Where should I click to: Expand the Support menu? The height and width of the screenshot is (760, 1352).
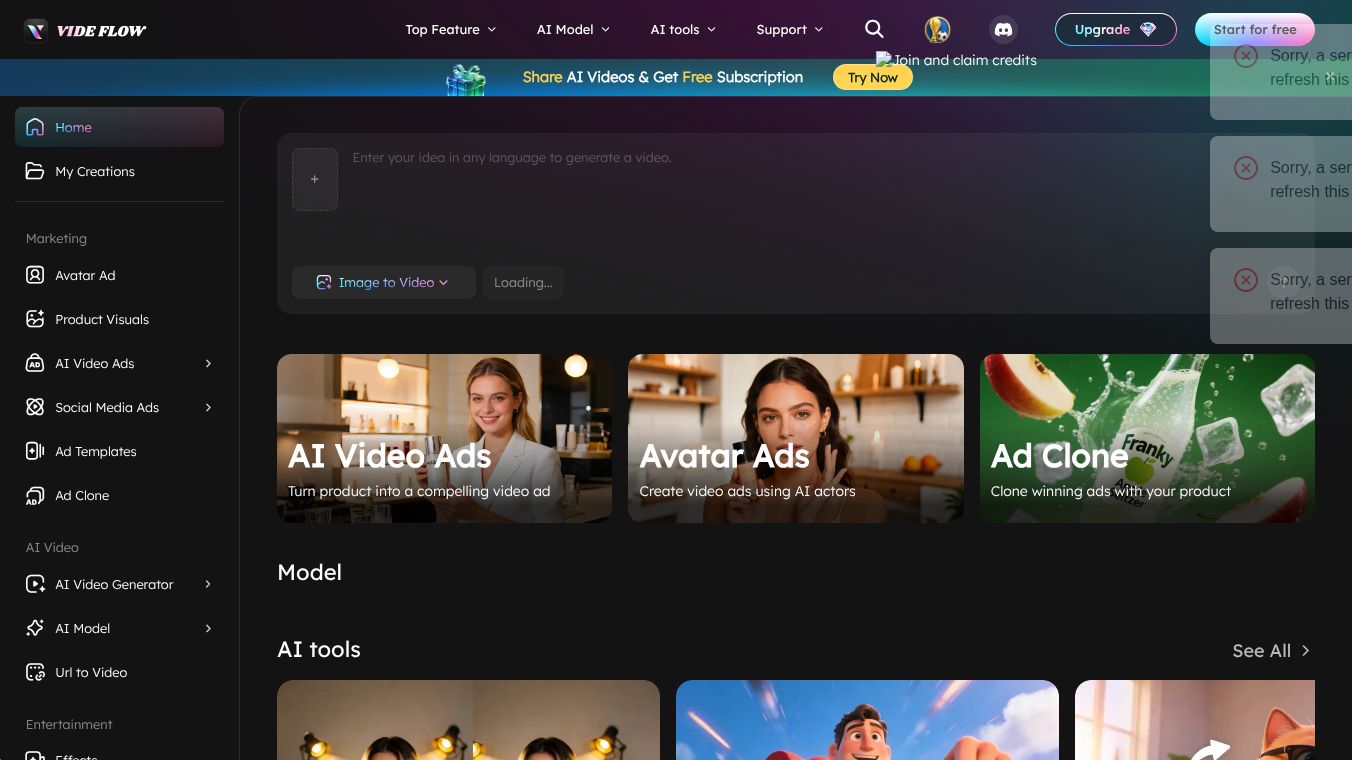click(x=790, y=29)
